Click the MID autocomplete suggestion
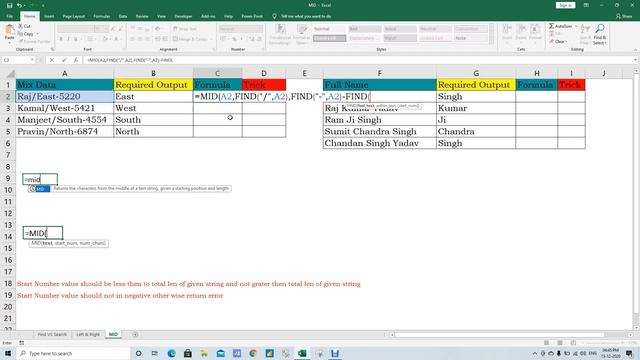Image resolution: width=640 pixels, height=360 pixels. pos(40,189)
